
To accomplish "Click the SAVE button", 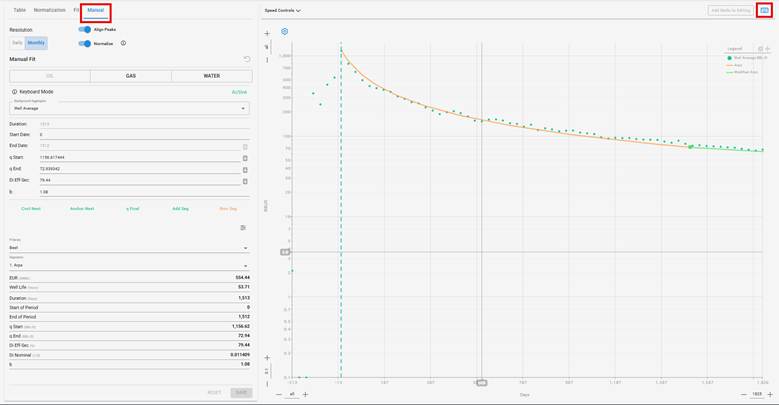I will coord(241,393).
